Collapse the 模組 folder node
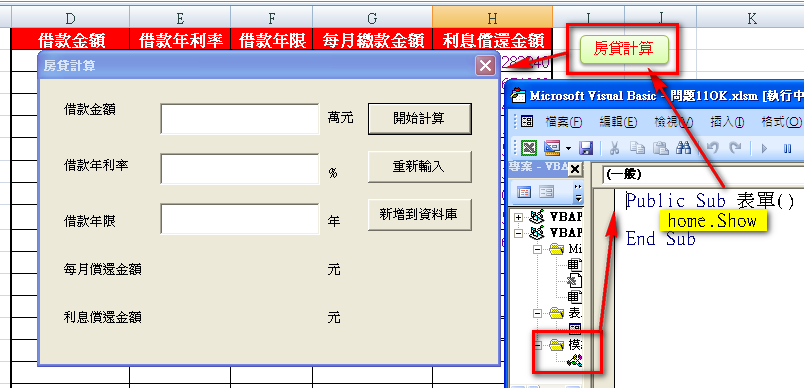Viewport: 804px width, 388px height. pyautogui.click(x=538, y=345)
